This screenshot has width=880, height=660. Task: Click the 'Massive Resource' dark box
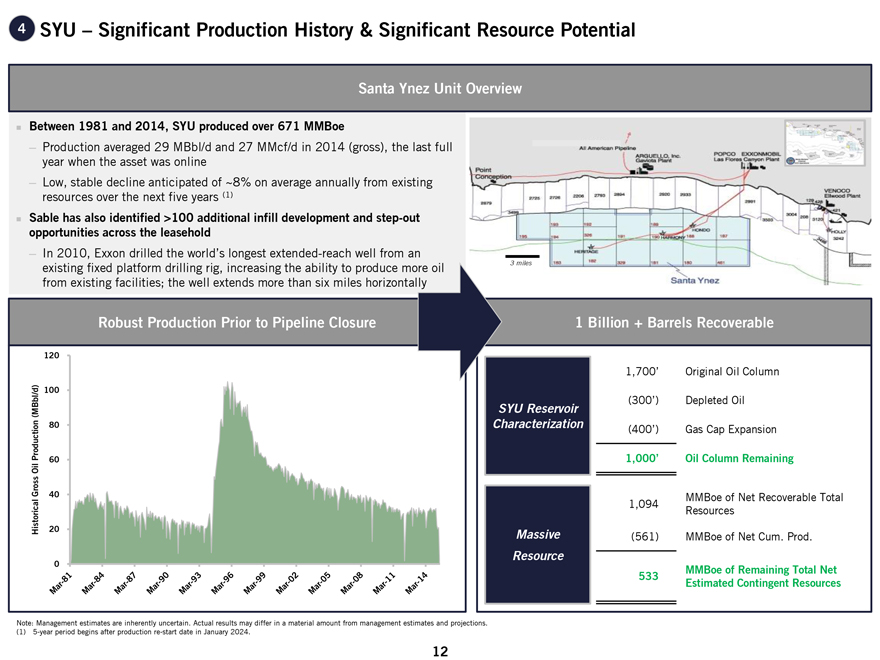point(538,544)
